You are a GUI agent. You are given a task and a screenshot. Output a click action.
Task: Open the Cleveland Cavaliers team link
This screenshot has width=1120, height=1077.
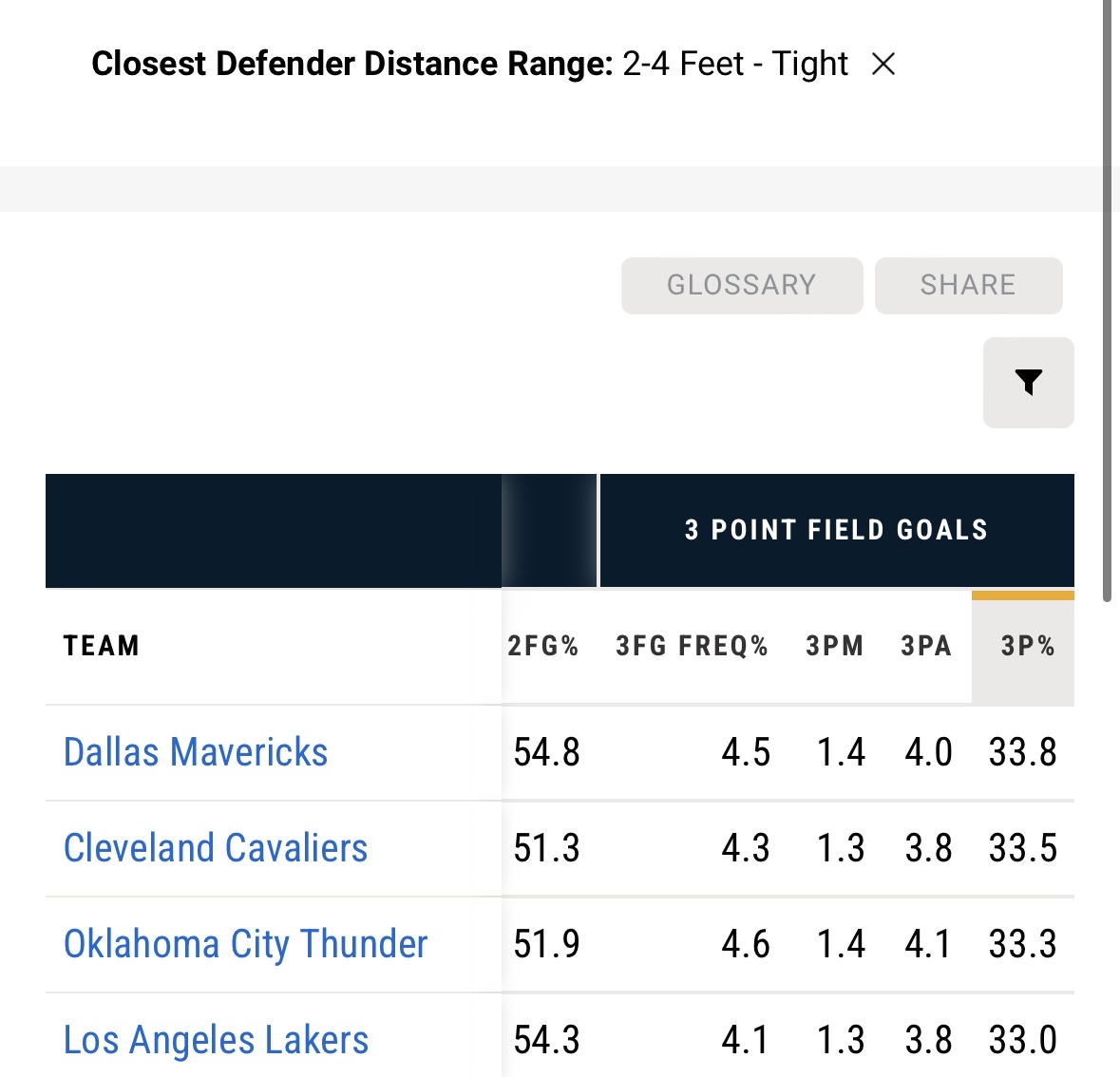(216, 848)
